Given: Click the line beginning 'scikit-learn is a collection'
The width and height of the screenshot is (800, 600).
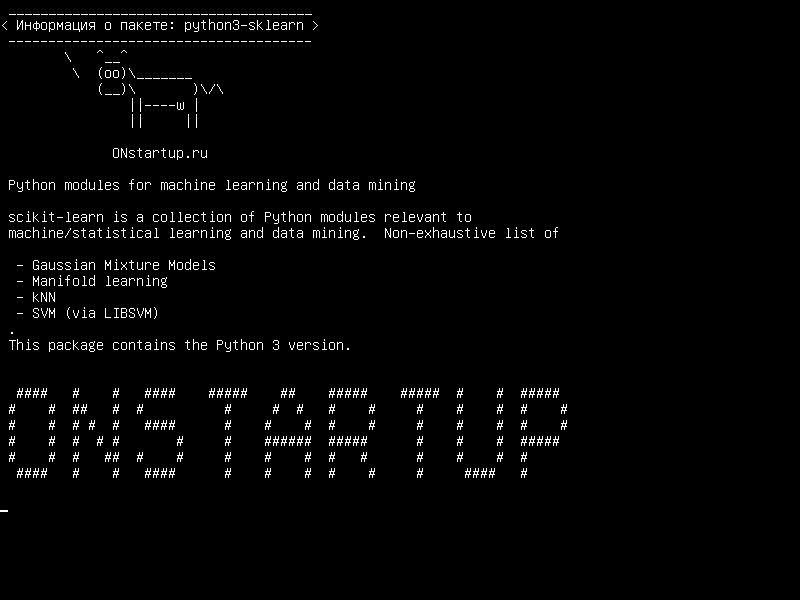Looking at the screenshot, I should [240, 217].
